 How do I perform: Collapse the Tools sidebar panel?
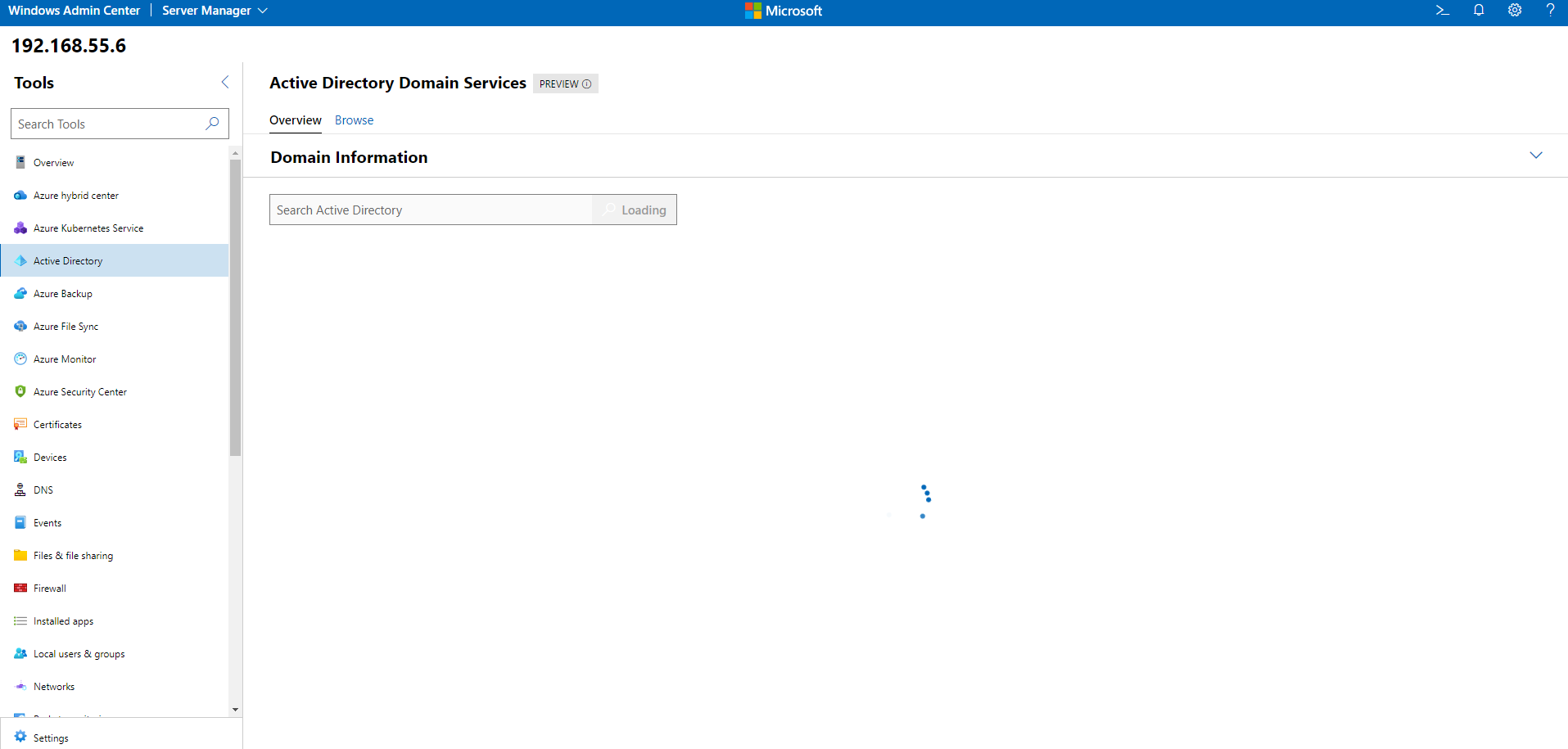click(x=224, y=82)
